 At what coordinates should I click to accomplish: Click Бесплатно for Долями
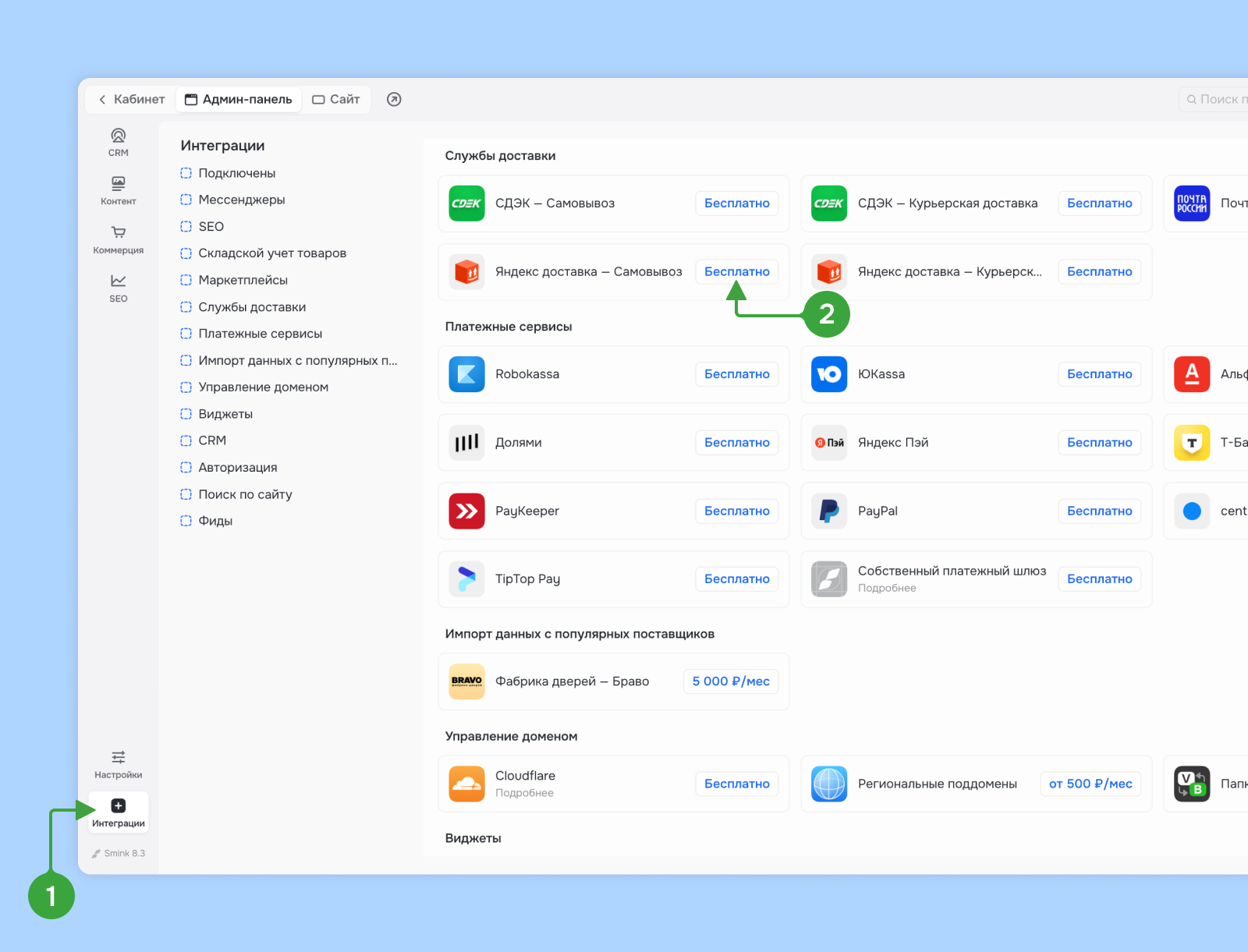click(x=737, y=443)
